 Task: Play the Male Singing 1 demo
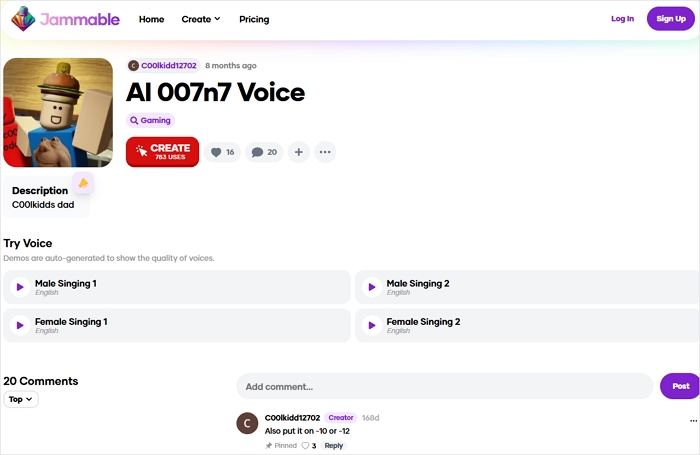[x=20, y=287]
